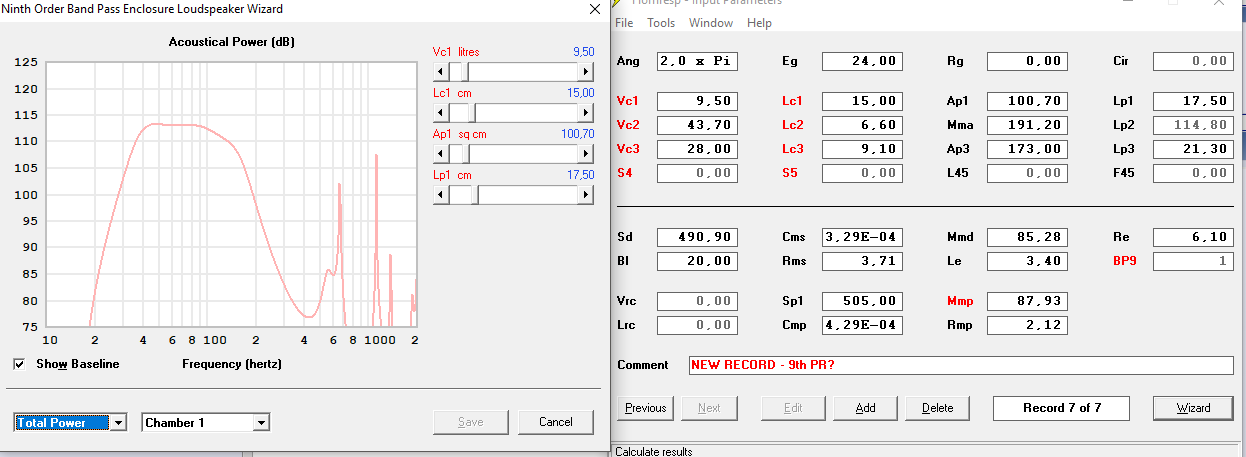Click the Rmp field showing 2,12
The image size is (1246, 457).
point(1027,325)
